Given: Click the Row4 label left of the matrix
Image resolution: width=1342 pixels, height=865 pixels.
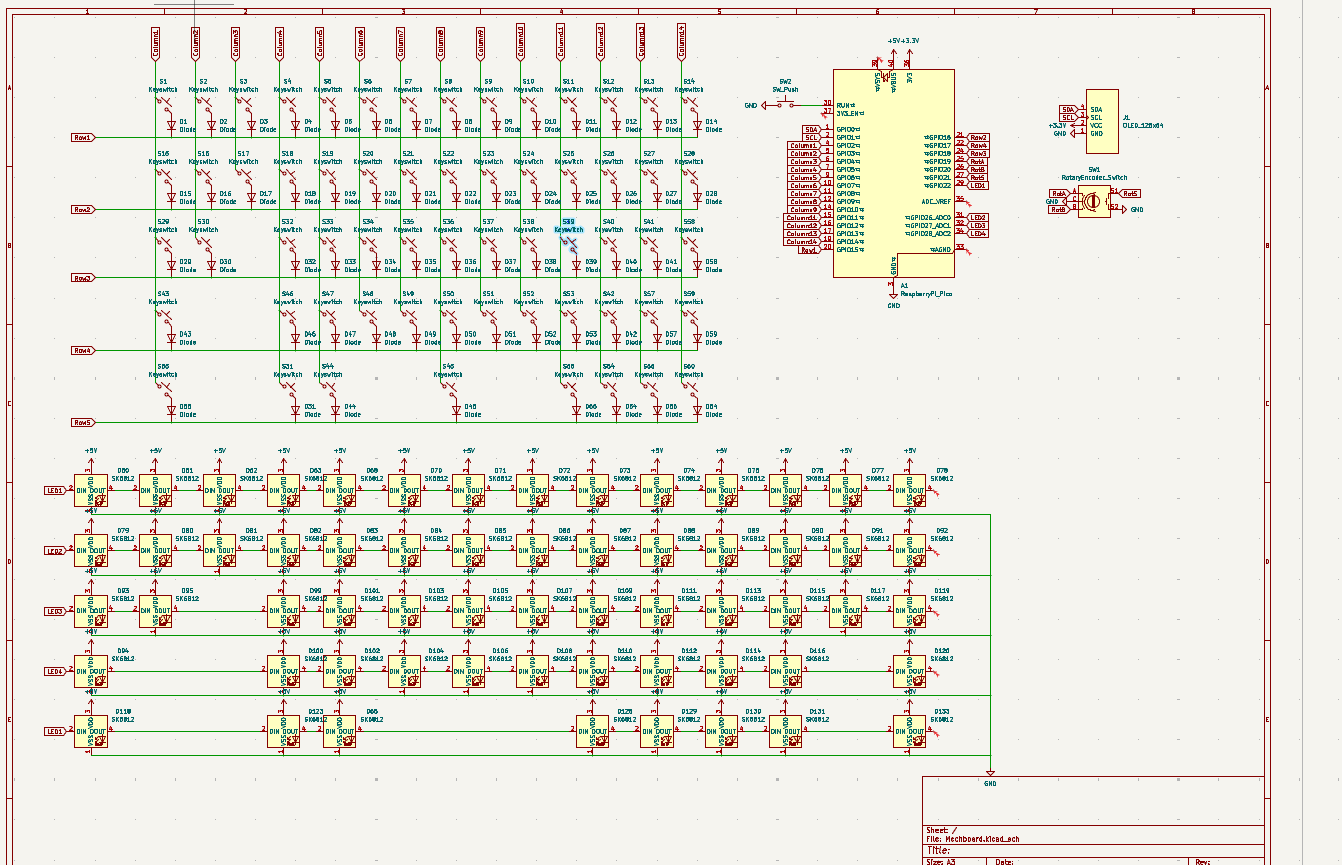Looking at the screenshot, I should coord(83,350).
